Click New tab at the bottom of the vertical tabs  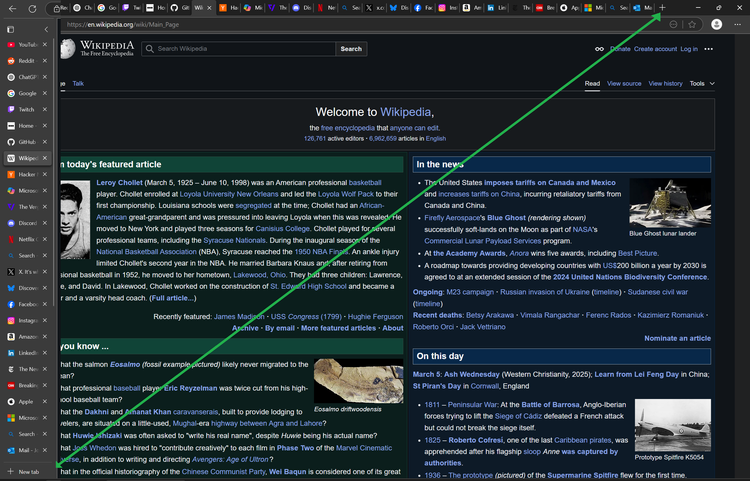coord(24,472)
